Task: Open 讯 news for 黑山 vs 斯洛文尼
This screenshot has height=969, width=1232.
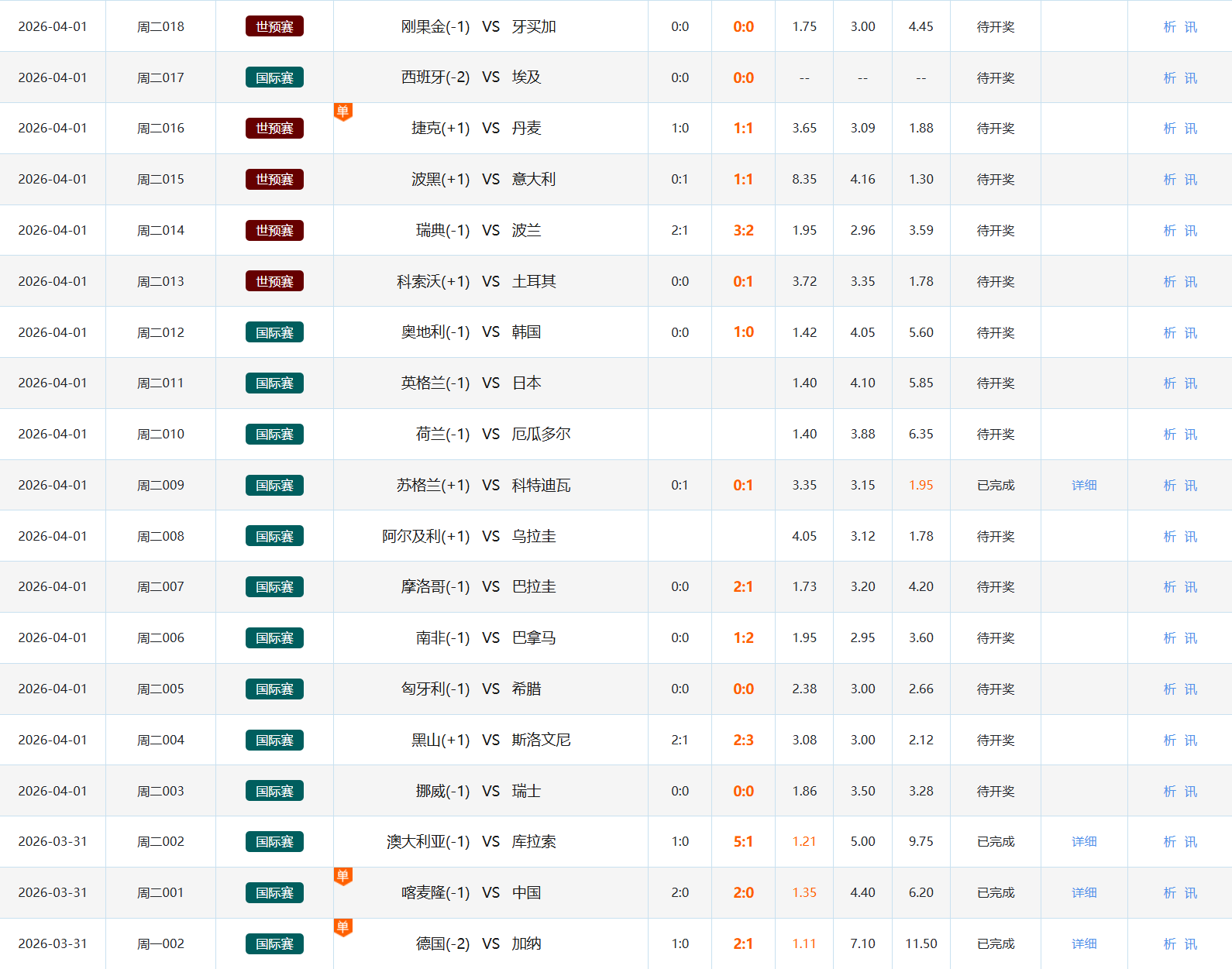Action: click(x=1191, y=740)
